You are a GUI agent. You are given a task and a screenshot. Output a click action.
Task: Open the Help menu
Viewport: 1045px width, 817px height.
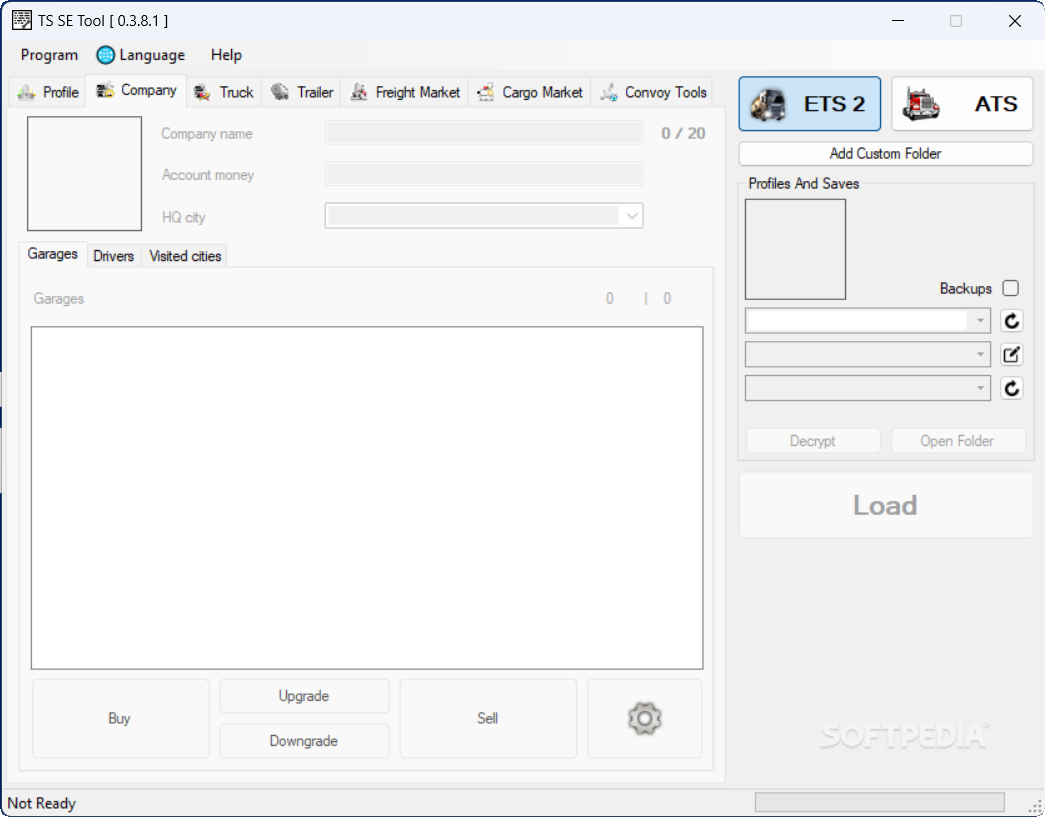[x=226, y=55]
